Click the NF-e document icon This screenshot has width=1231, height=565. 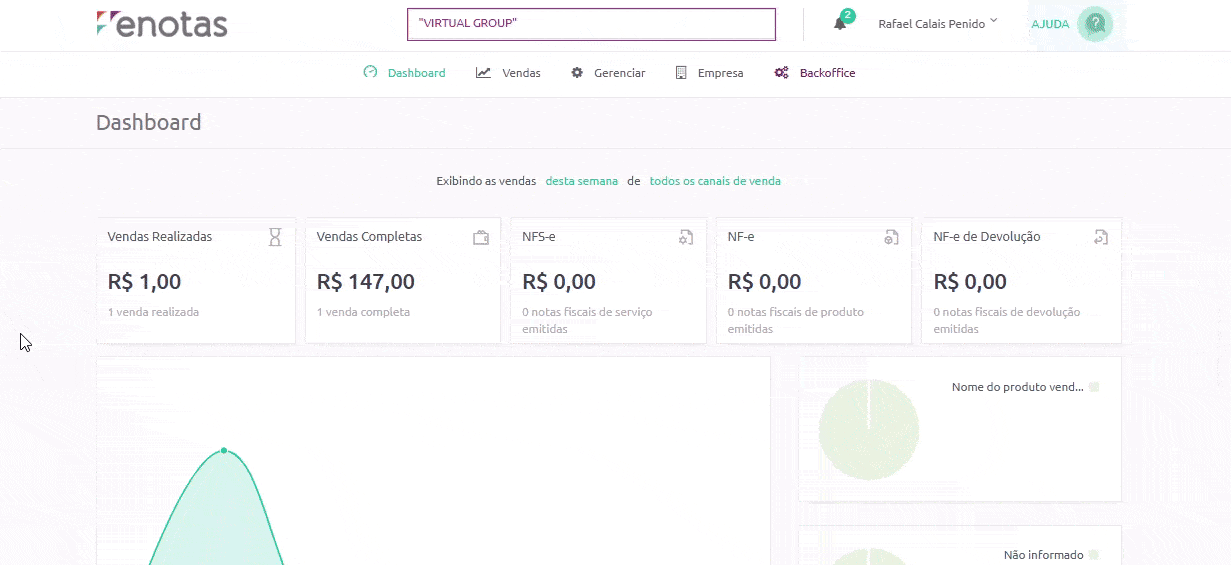(x=891, y=237)
